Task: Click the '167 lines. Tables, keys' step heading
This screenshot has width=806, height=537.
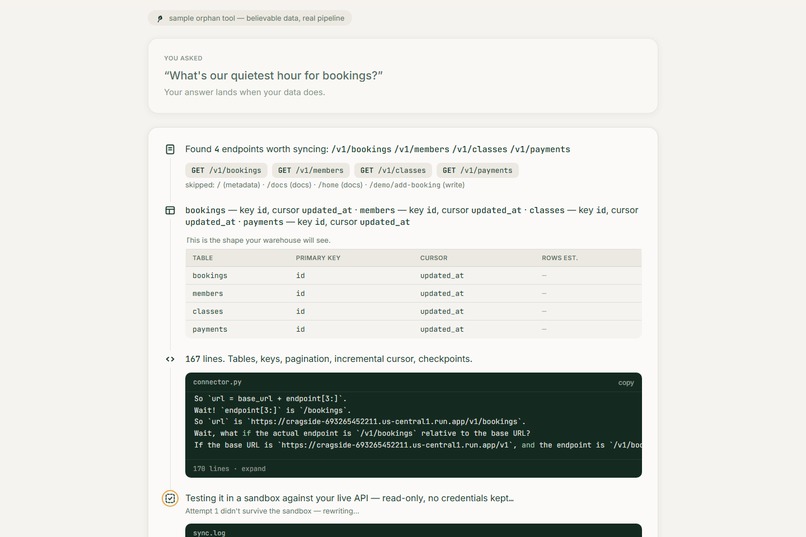Action: (328, 359)
